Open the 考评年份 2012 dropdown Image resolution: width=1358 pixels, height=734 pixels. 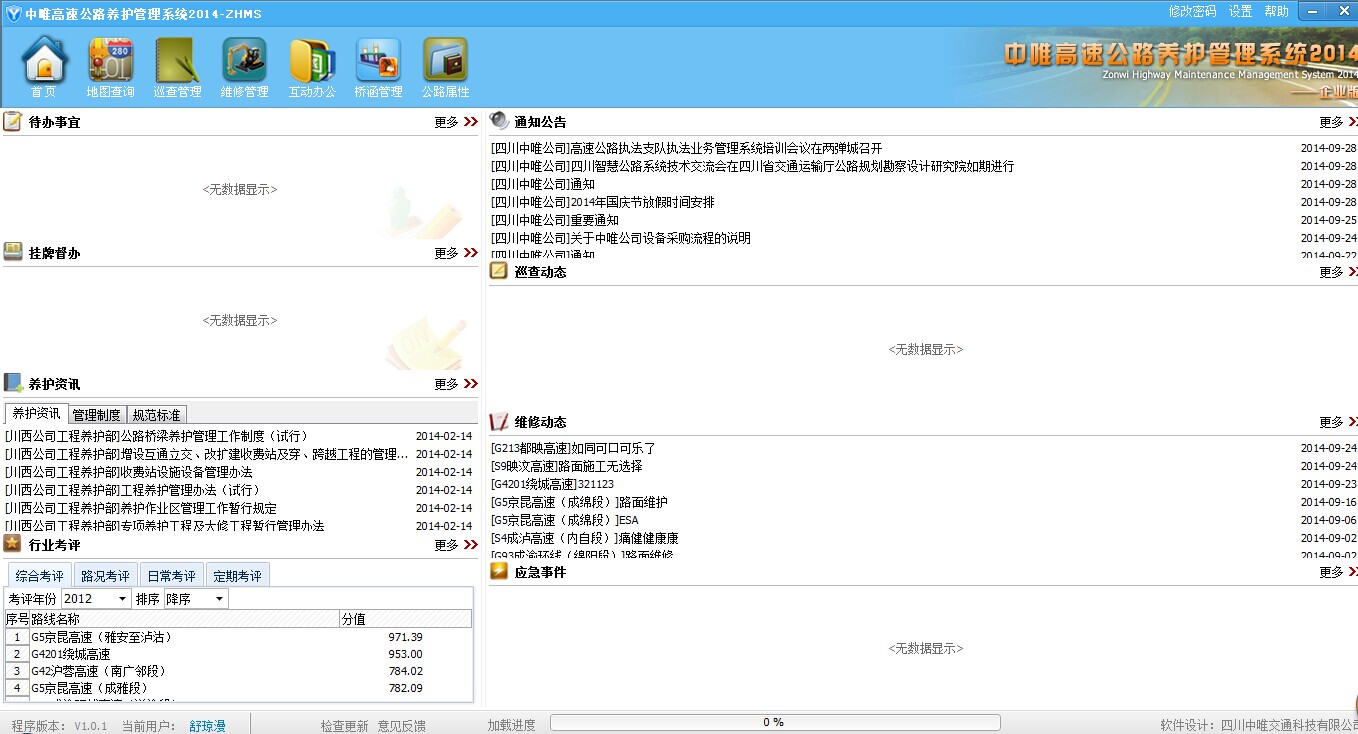click(96, 599)
